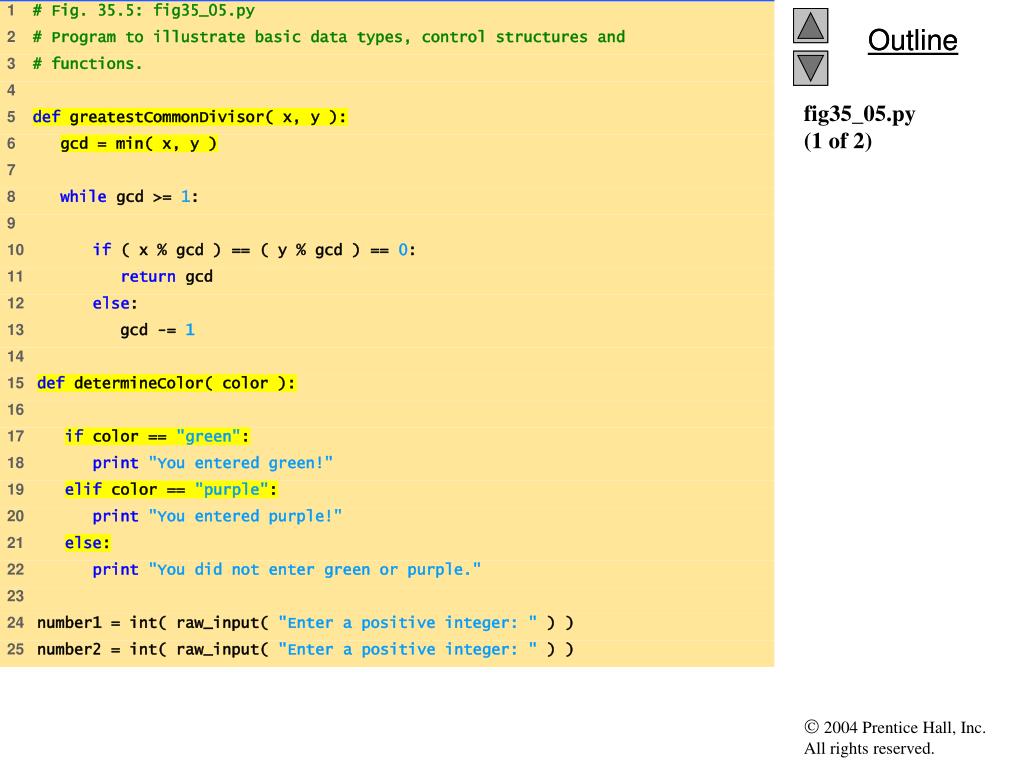Screen dimensions: 1024x768
Task: Click the comment about basic data types
Action: (x=328, y=37)
